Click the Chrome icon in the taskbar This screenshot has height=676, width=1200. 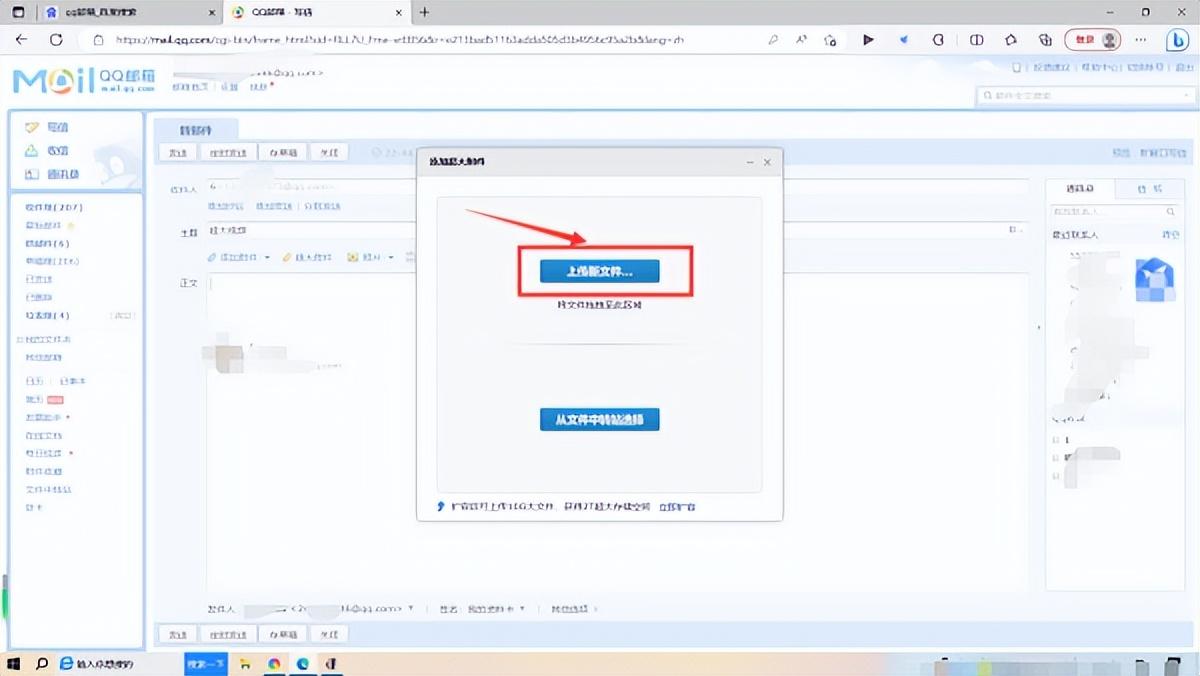(274, 663)
